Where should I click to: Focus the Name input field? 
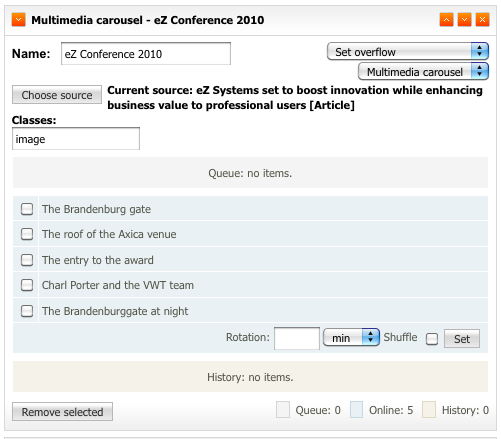pyautogui.click(x=146, y=54)
